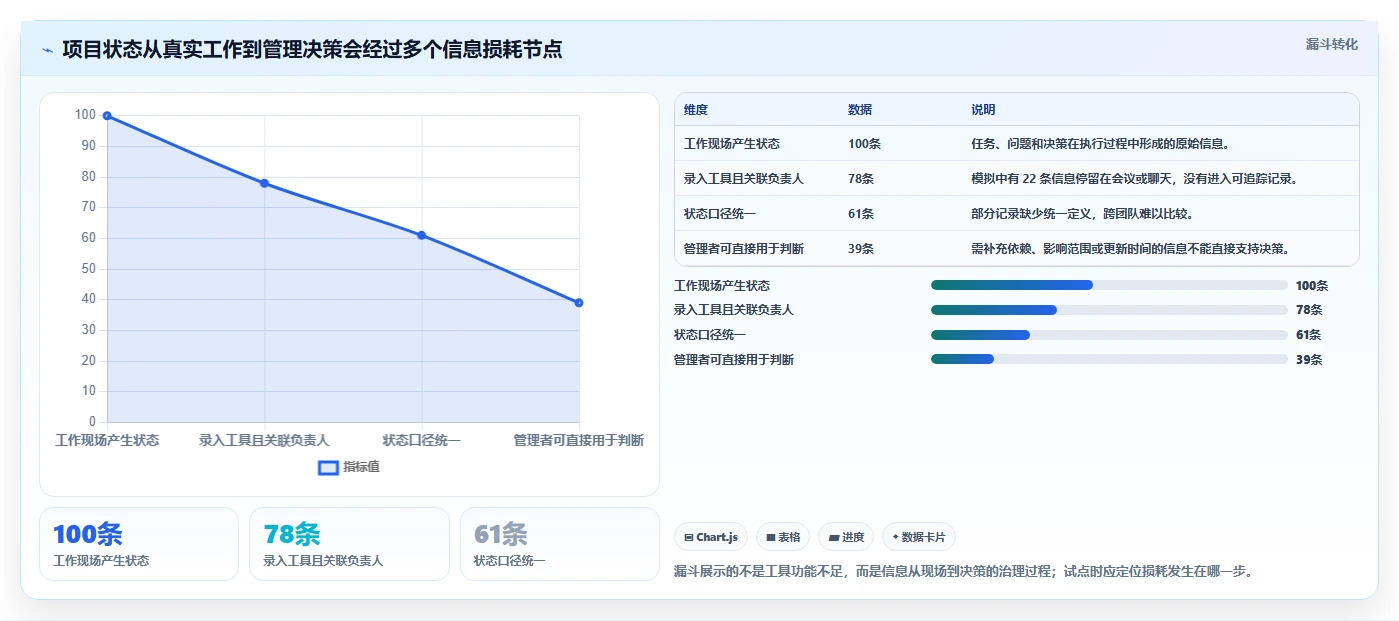The width and height of the screenshot is (1399, 621).
Task: Click the chart data point at 39
Action: pyautogui.click(x=579, y=303)
